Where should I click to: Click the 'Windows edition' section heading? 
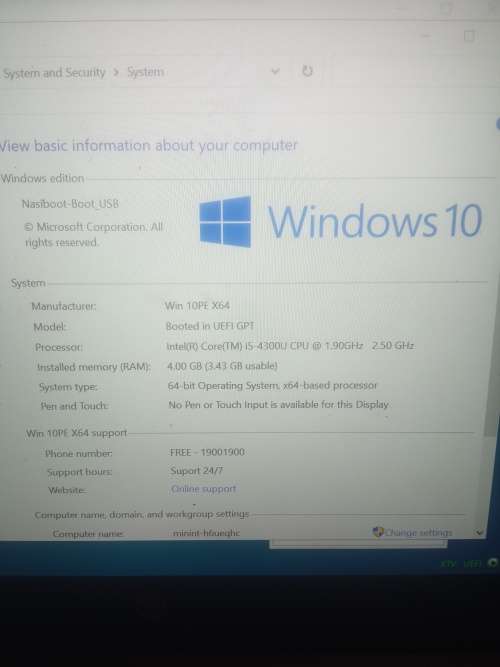click(x=42, y=178)
